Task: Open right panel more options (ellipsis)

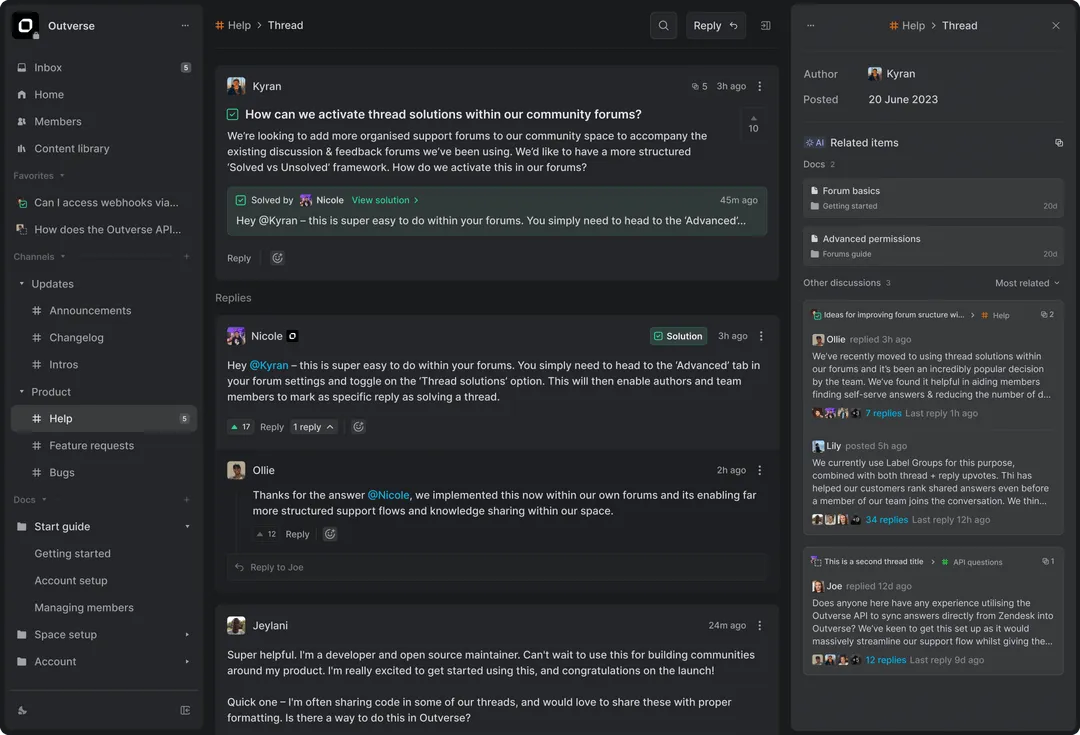Action: [811, 25]
